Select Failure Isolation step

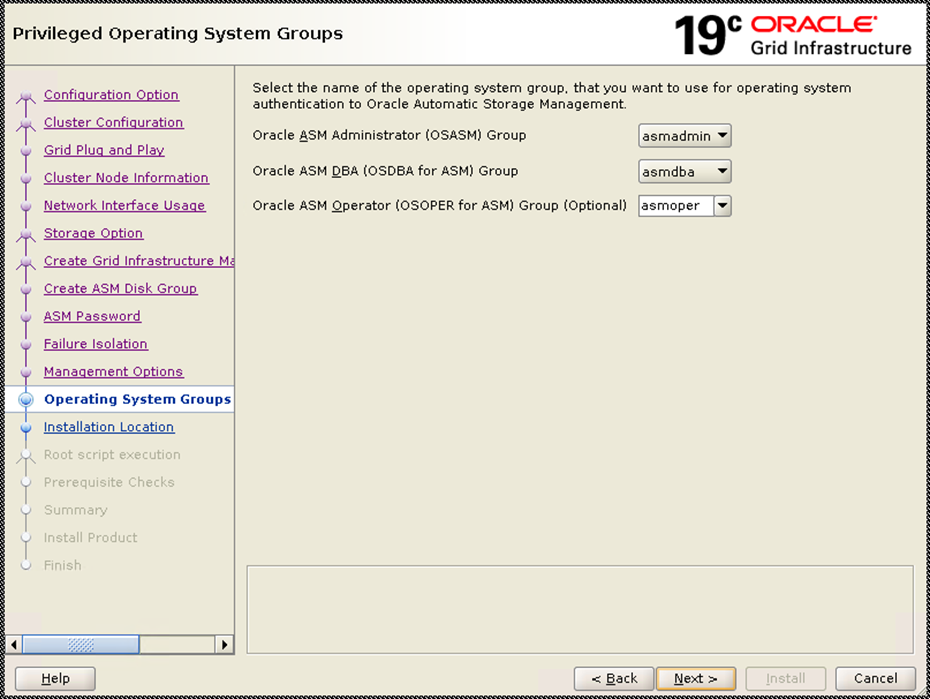[x=95, y=344]
